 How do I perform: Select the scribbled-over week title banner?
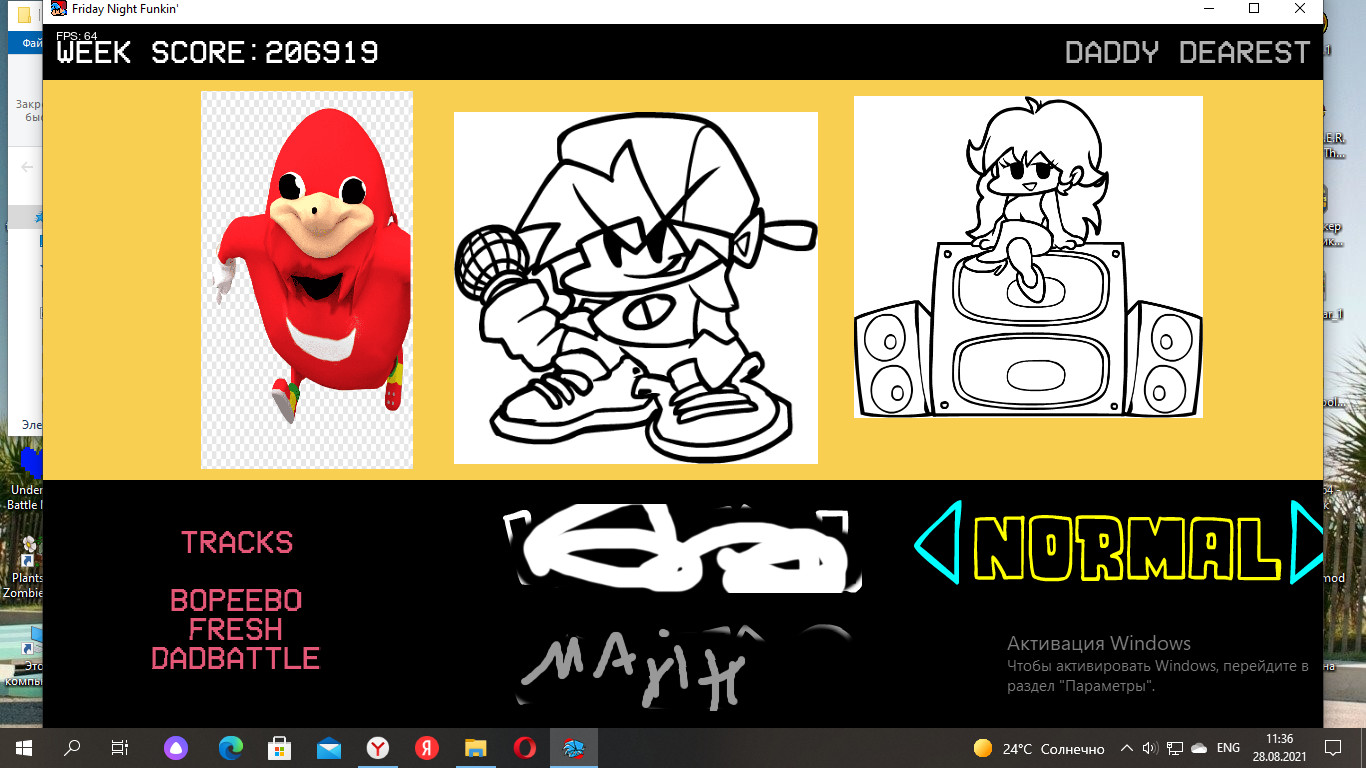pyautogui.click(x=683, y=548)
